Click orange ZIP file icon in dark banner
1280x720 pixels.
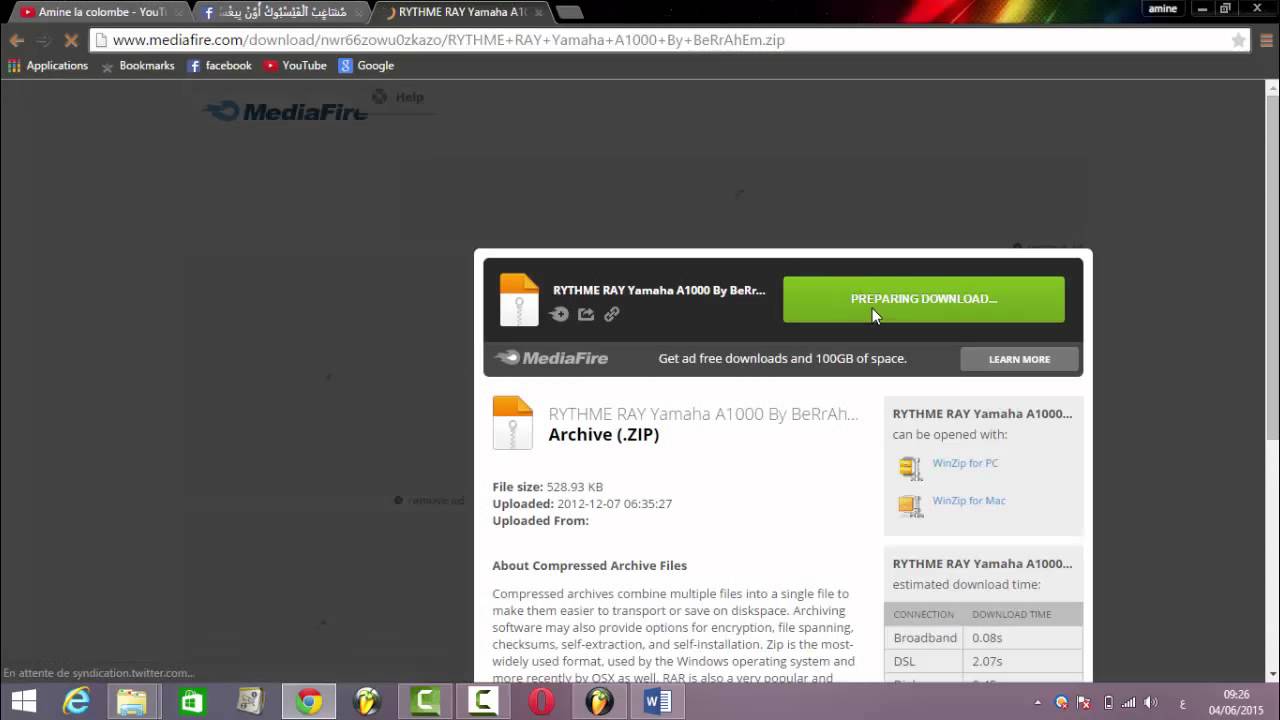coord(519,300)
